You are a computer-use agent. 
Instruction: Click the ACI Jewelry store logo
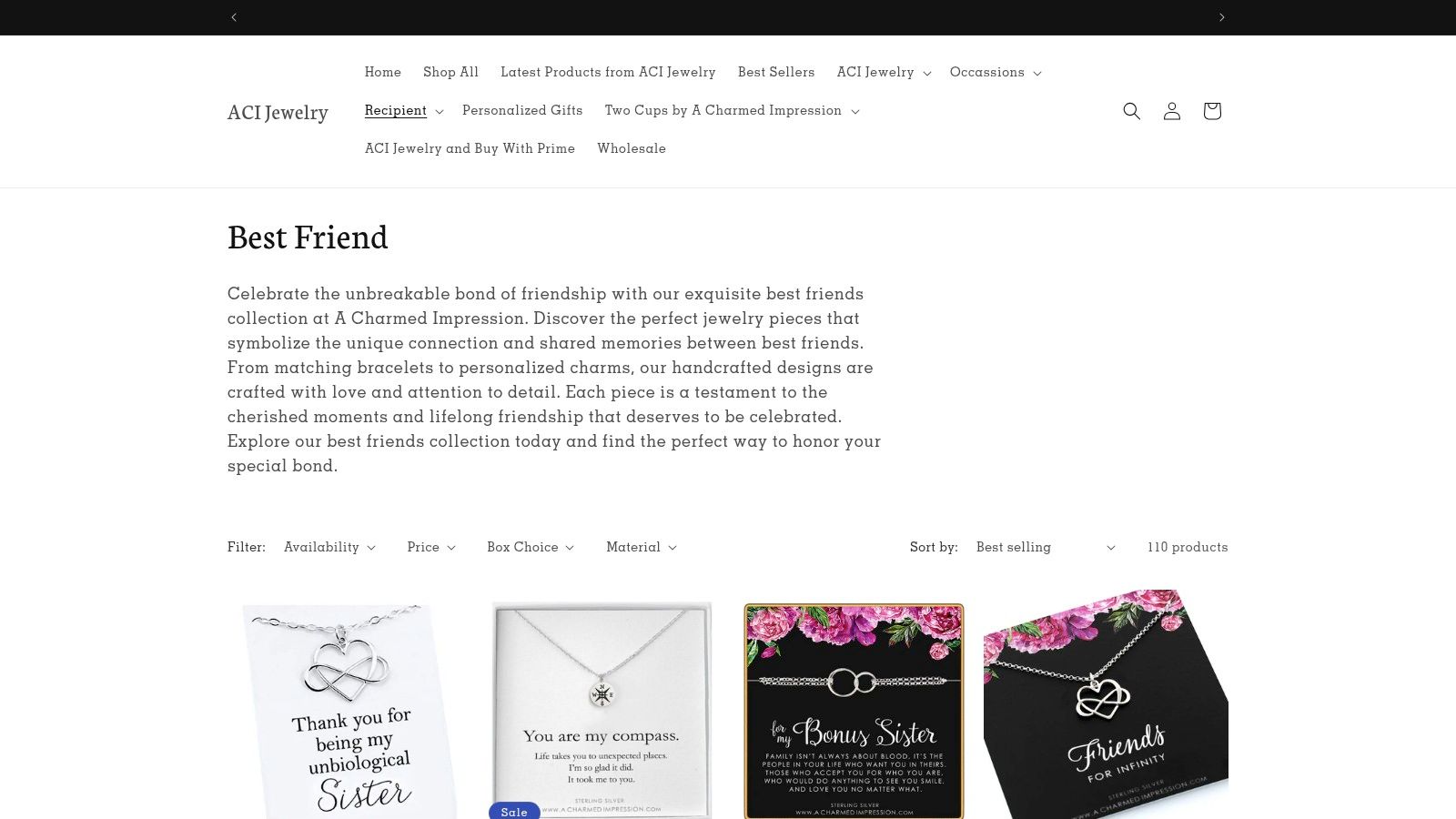(x=278, y=112)
